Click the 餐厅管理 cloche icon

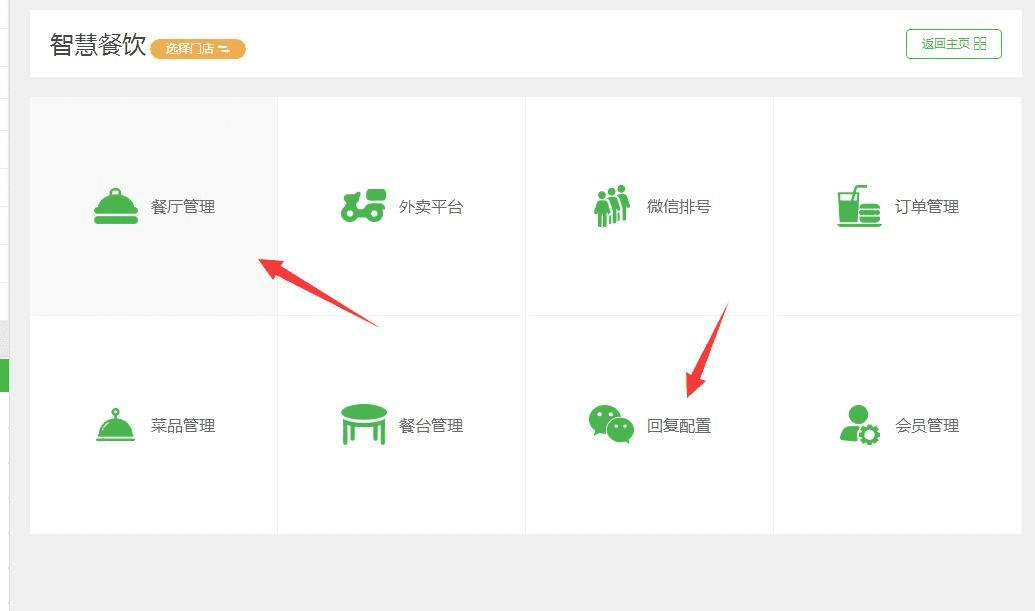point(116,207)
